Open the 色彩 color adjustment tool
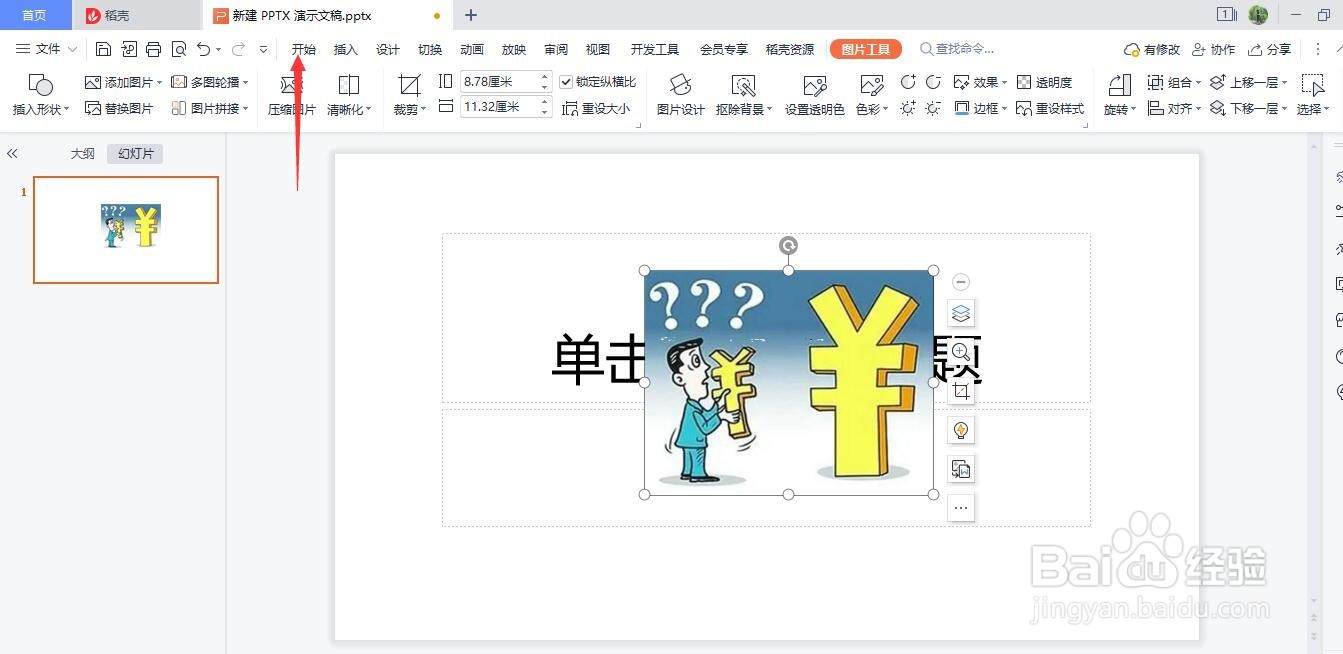This screenshot has width=1343, height=654. point(872,95)
